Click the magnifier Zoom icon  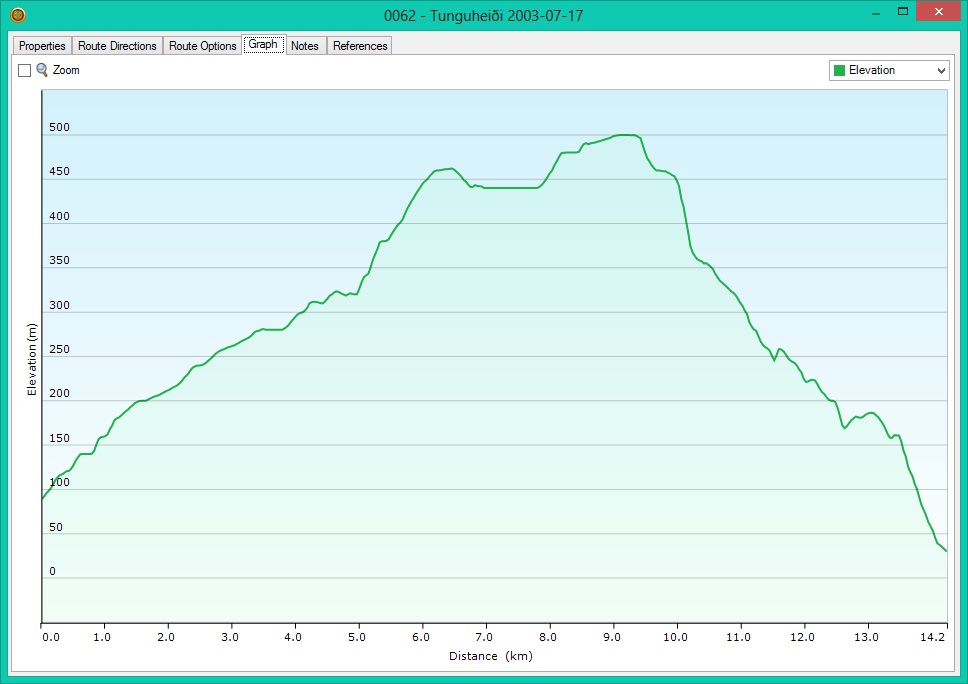point(42,70)
